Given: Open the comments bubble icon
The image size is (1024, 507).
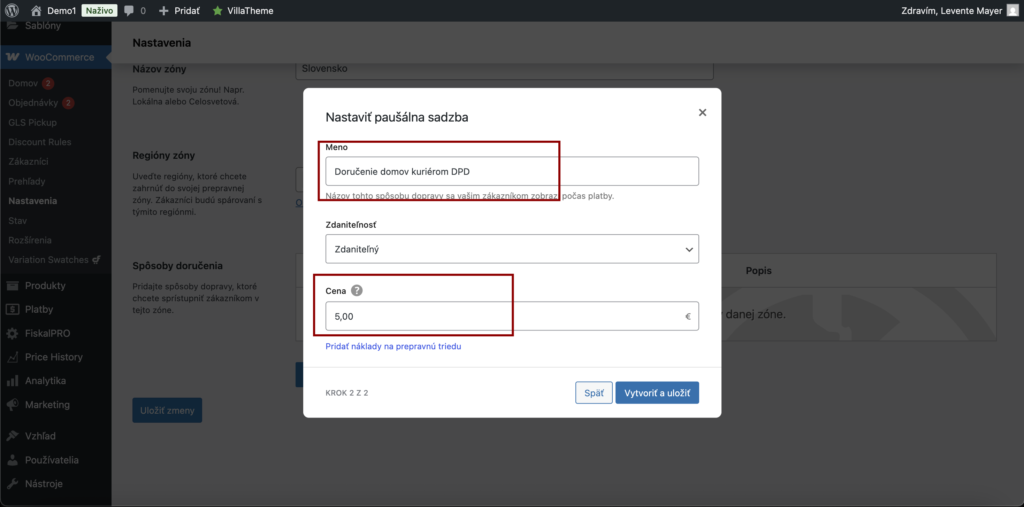Looking at the screenshot, I should click(x=129, y=11).
